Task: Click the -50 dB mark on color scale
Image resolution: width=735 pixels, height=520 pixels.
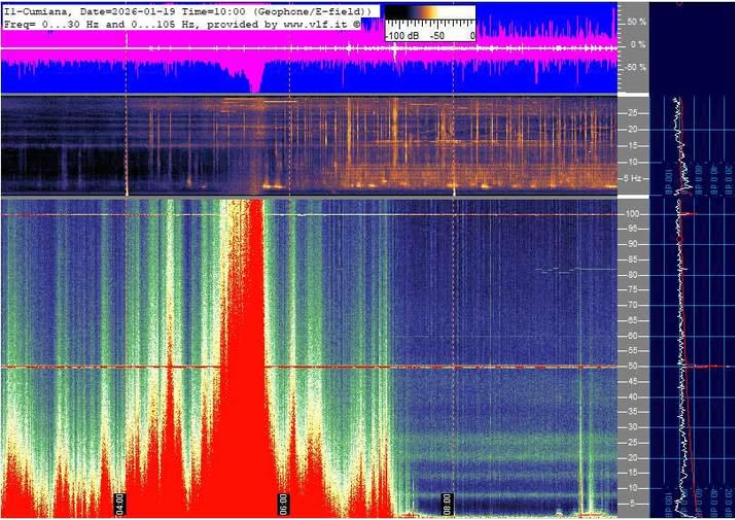Action: pos(436,35)
